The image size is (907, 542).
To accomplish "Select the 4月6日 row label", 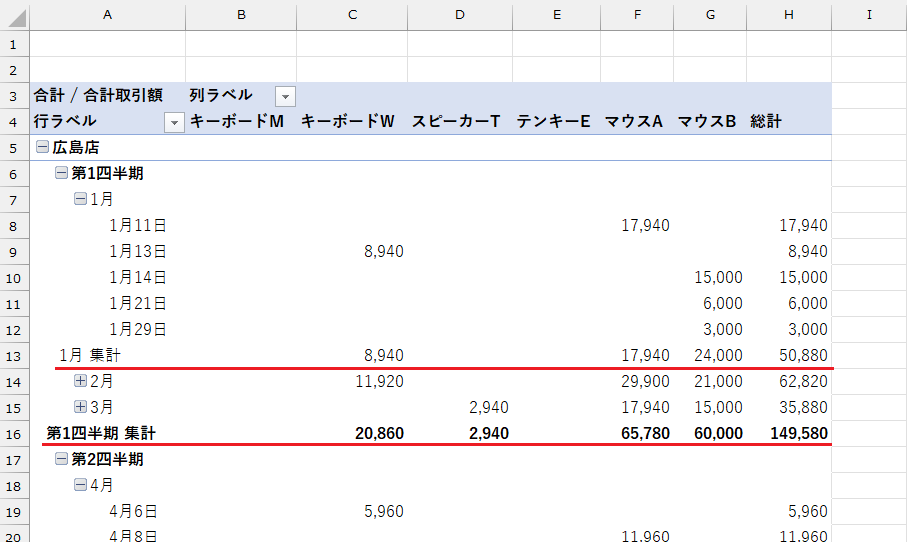I will tap(133, 511).
